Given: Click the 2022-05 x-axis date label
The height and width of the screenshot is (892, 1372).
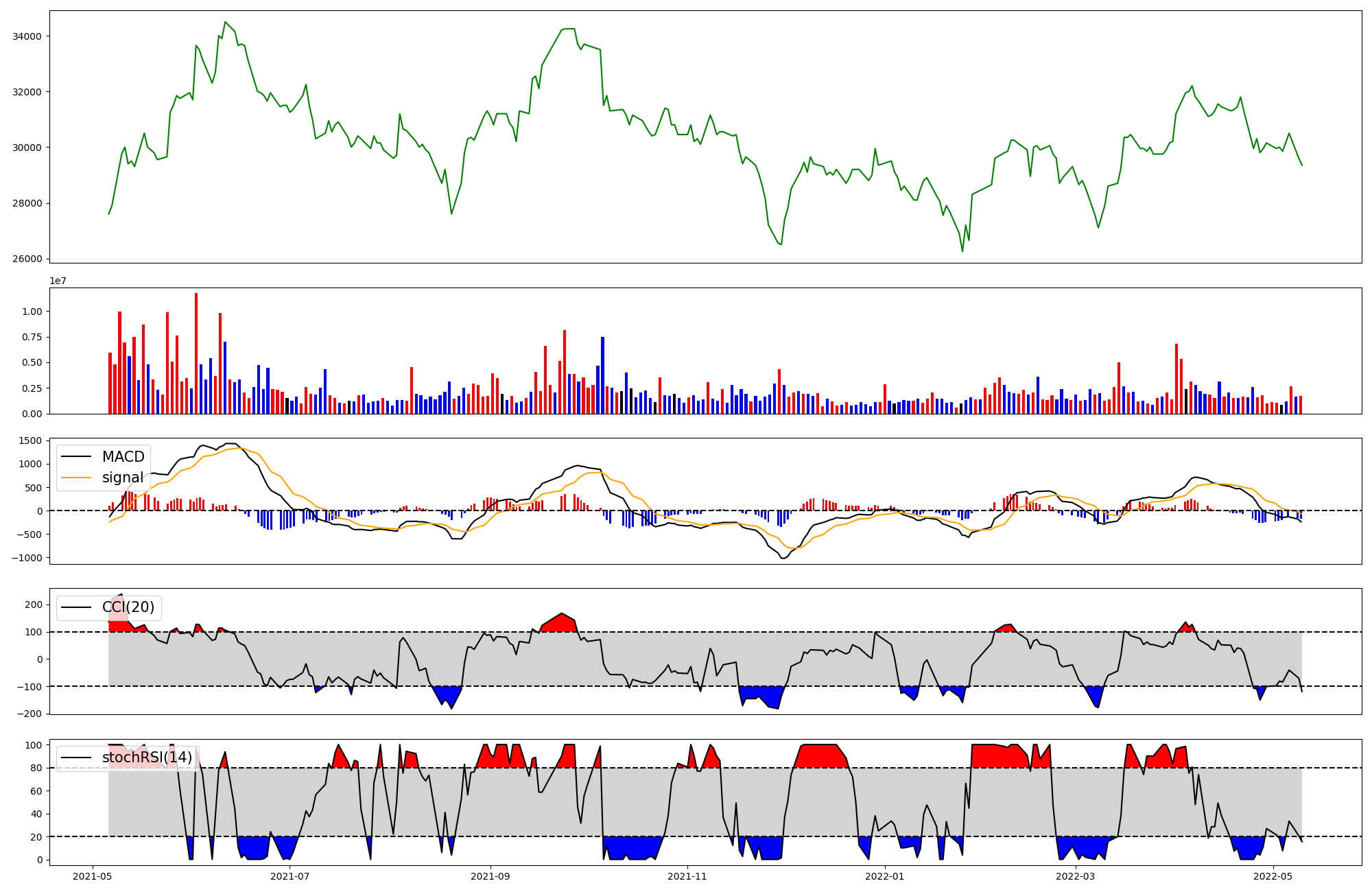Looking at the screenshot, I should point(1273,876).
